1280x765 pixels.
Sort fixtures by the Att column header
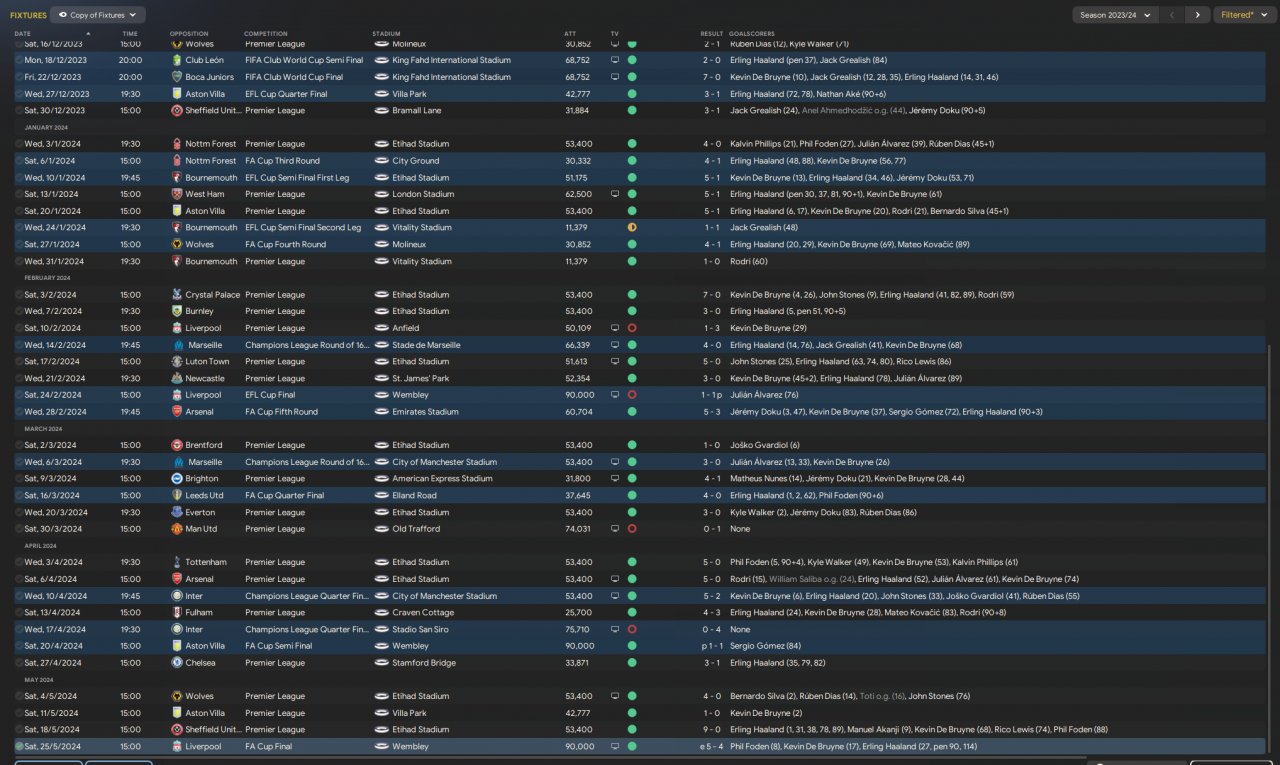[x=570, y=34]
